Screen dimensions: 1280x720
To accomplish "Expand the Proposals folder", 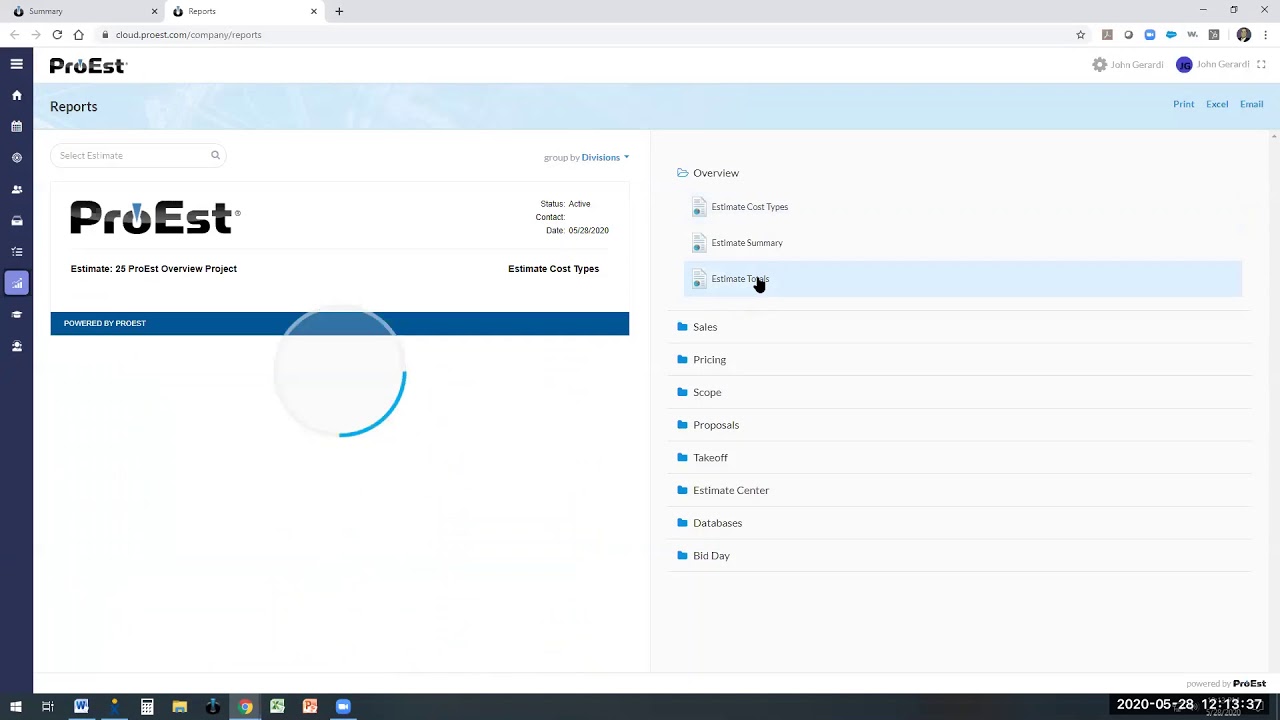I will point(708,425).
